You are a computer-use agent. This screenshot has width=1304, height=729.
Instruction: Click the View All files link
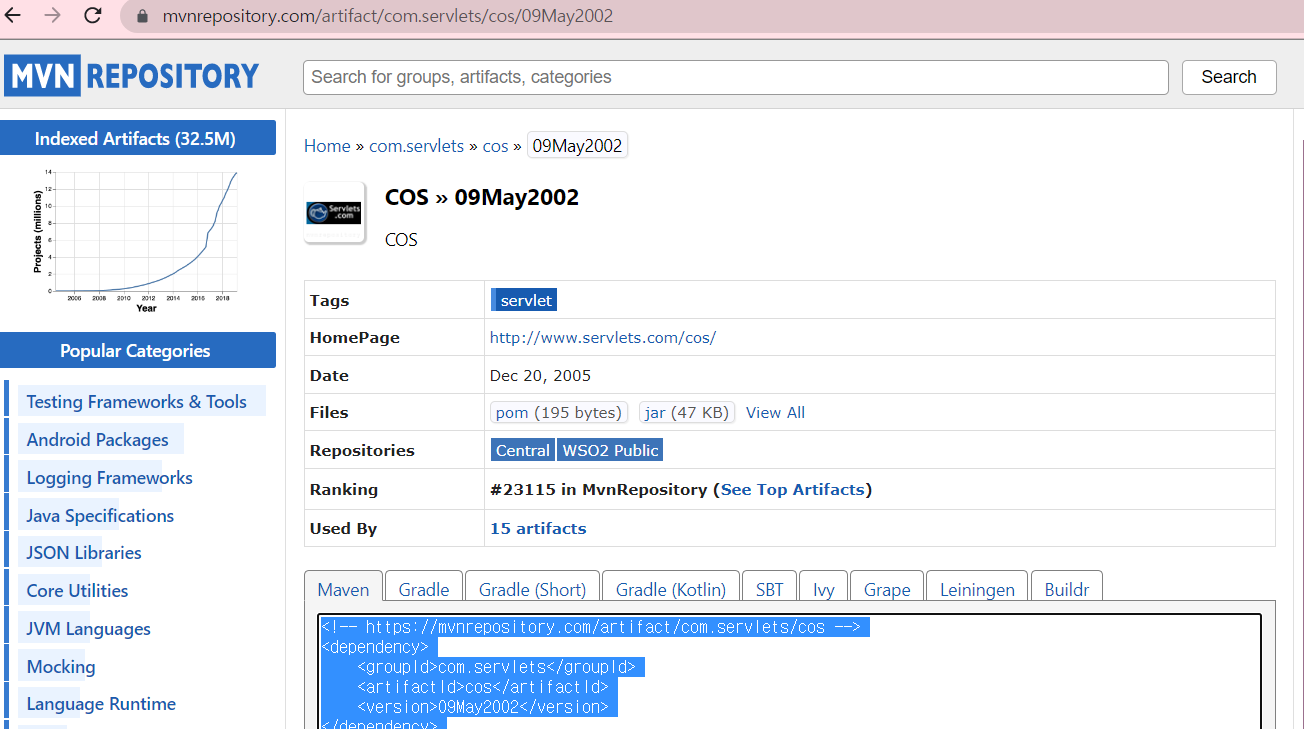pos(775,413)
